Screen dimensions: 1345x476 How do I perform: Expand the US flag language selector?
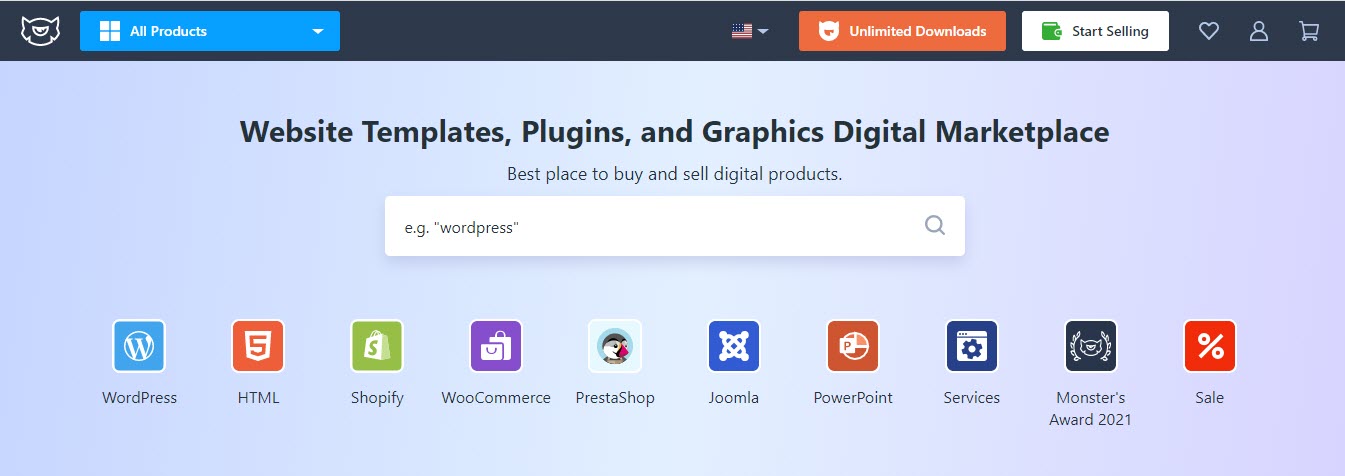coord(749,31)
